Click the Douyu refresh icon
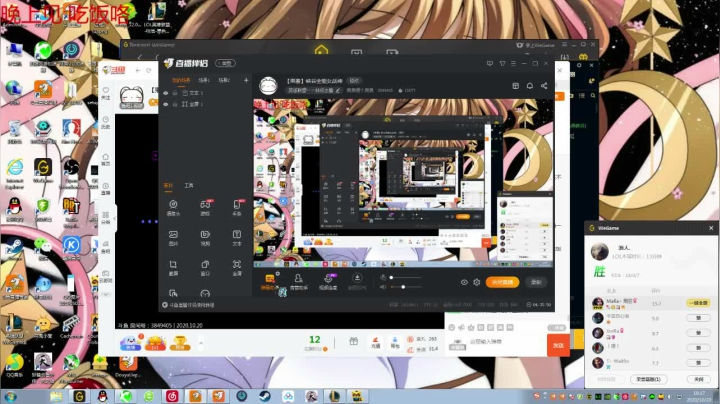Image resolution: width=720 pixels, height=404 pixels. [149, 70]
